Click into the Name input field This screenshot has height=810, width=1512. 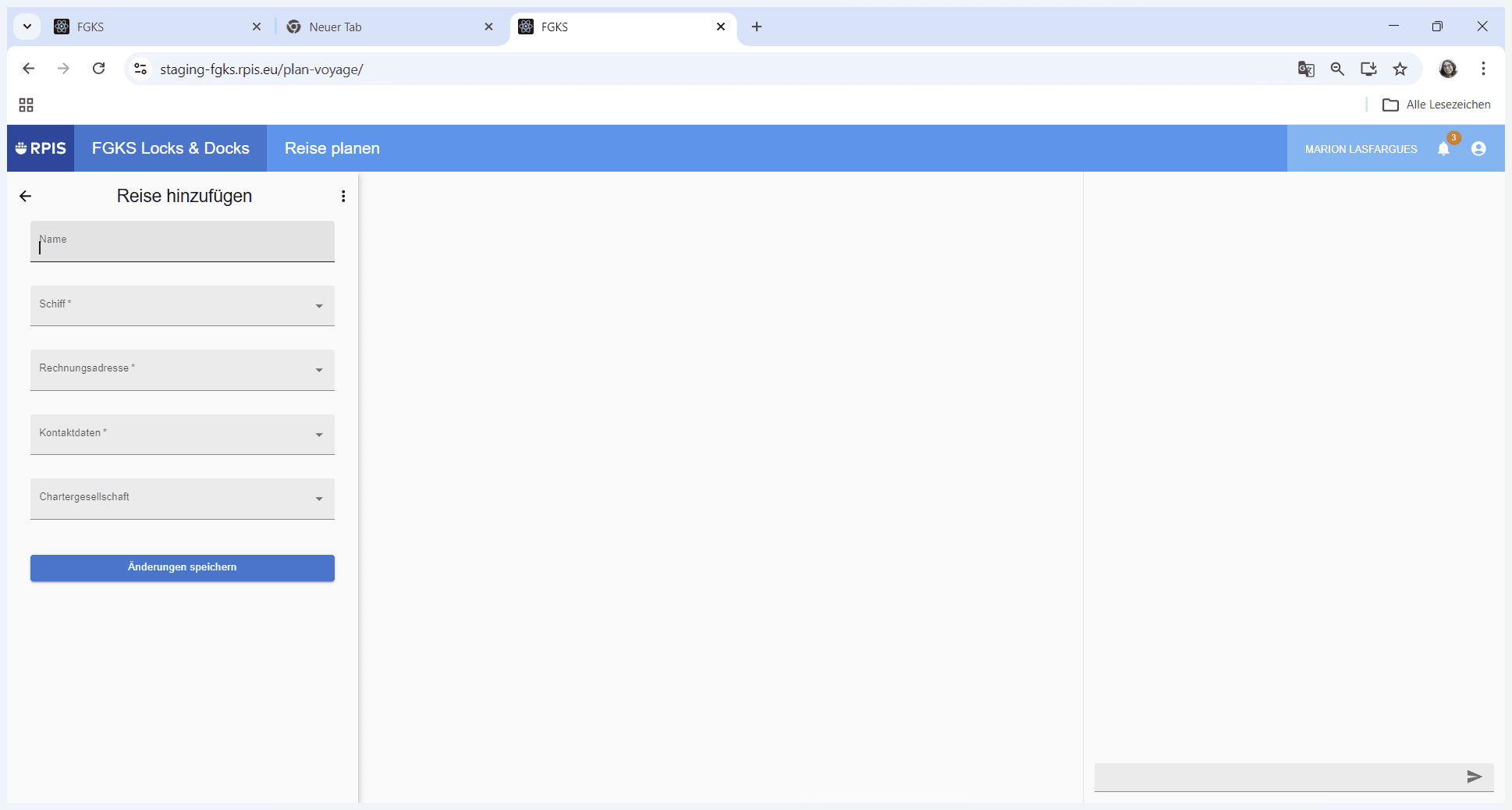[183, 241]
